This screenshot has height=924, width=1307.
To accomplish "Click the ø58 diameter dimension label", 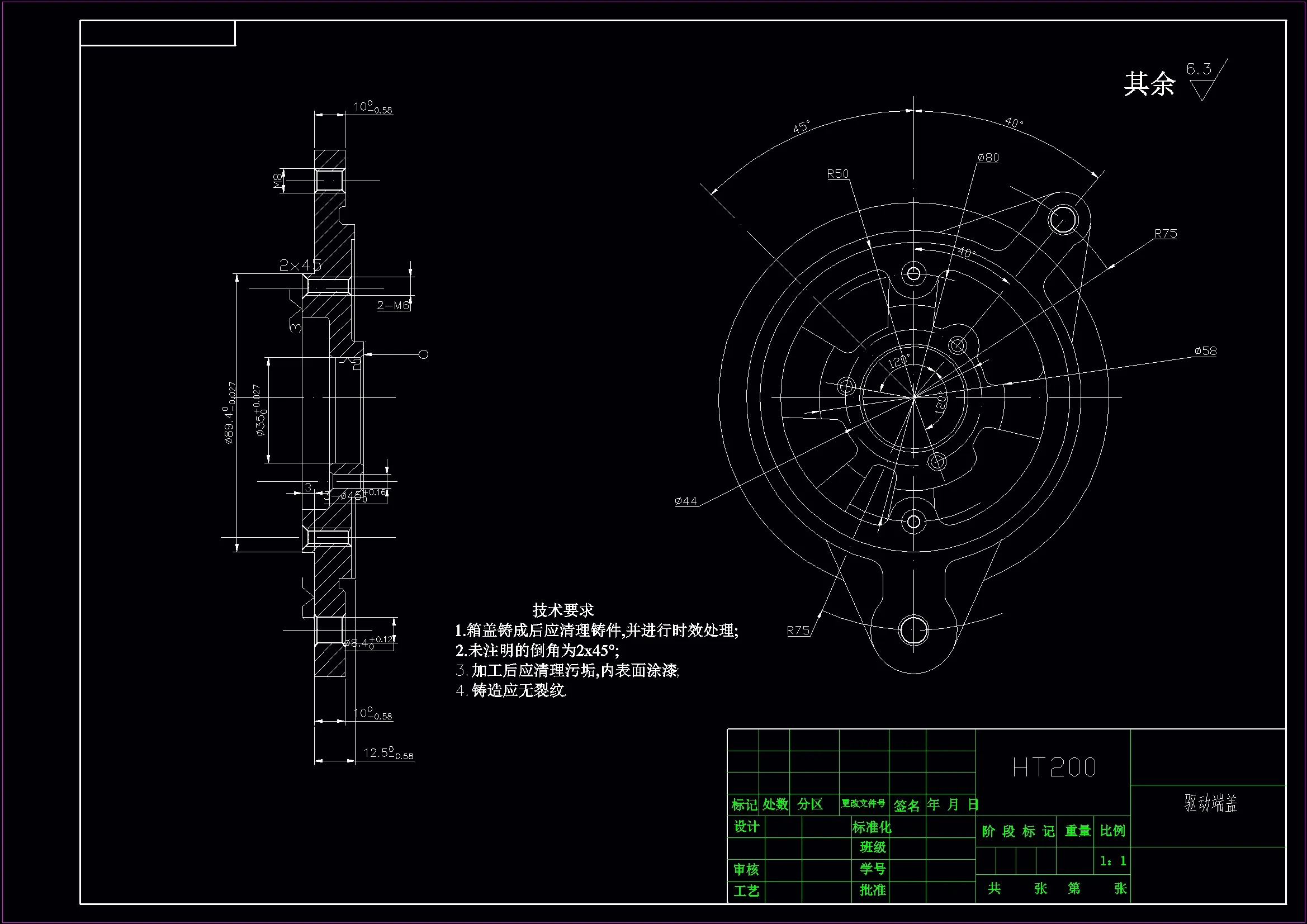I will coord(1205,351).
